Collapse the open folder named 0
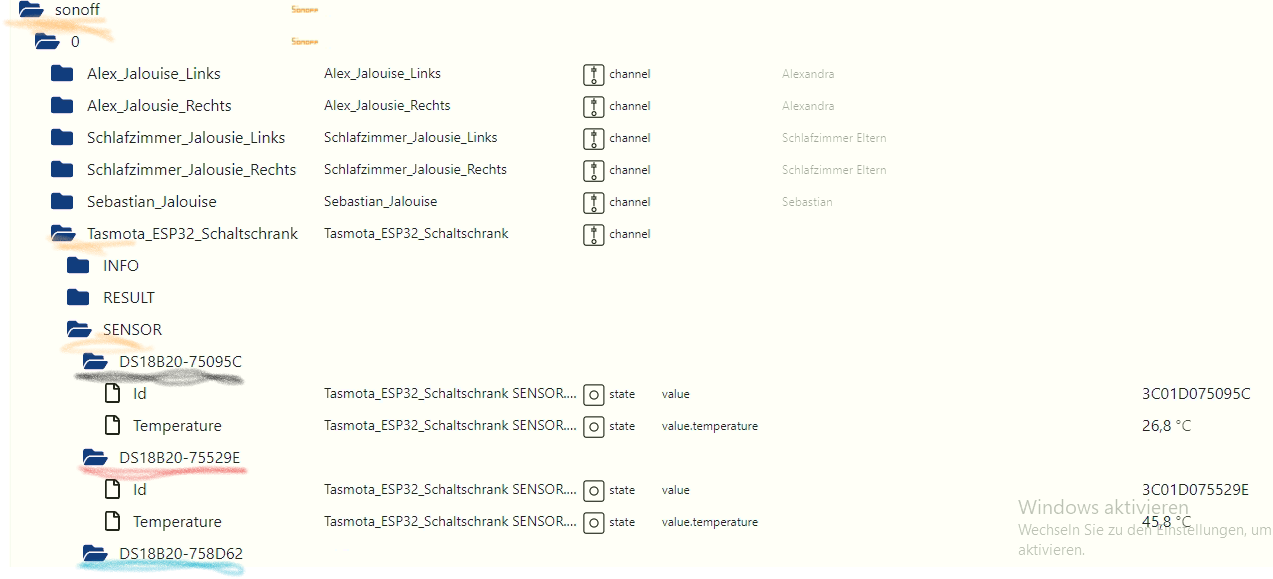The height and width of the screenshot is (579, 1273). click(x=47, y=42)
